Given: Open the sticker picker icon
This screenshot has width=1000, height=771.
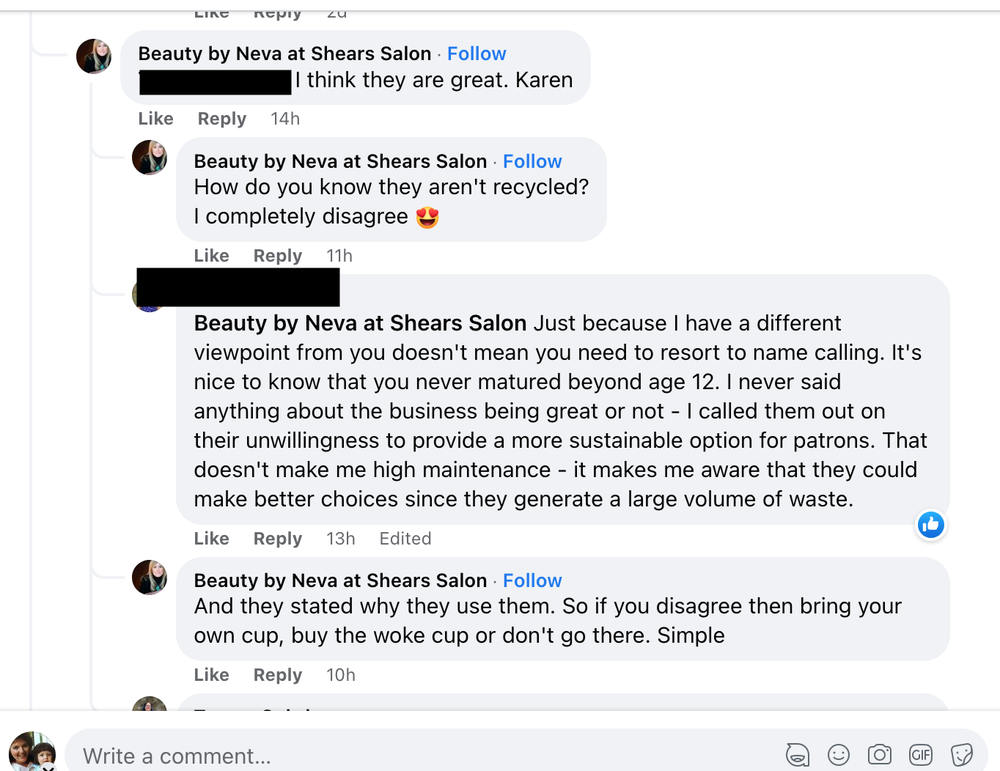Looking at the screenshot, I should 962,755.
